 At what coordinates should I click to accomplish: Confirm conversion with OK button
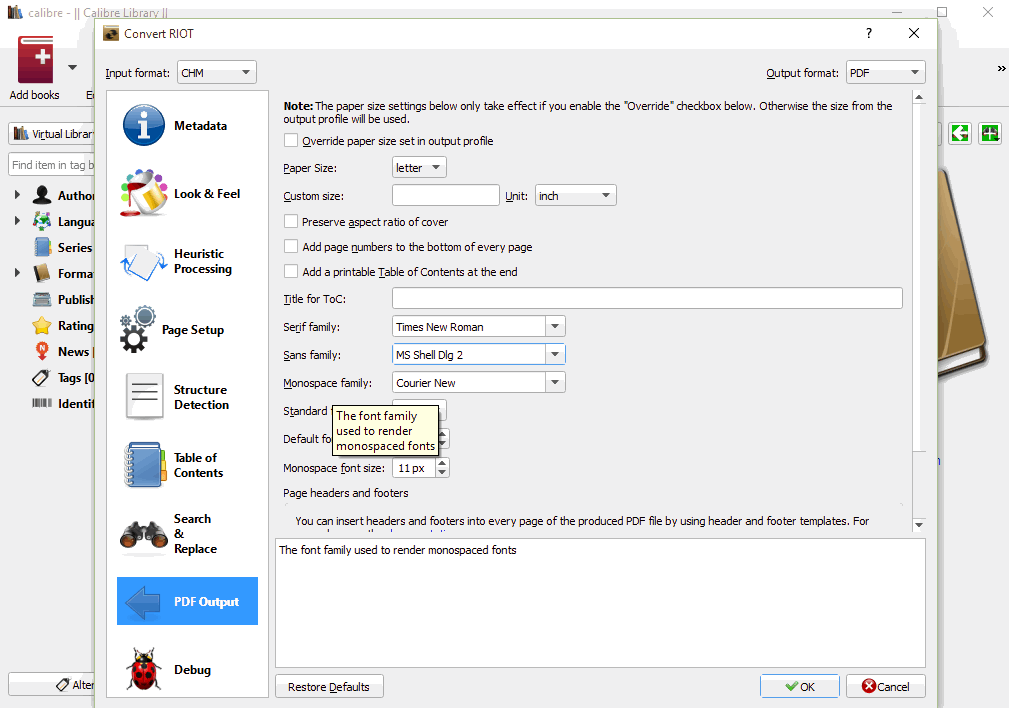click(x=800, y=687)
